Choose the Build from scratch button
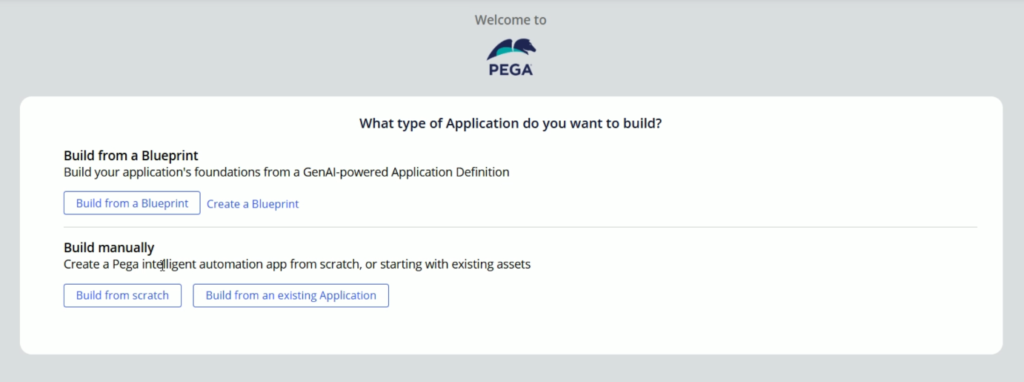Screen dimensions: 1024x382 [x=122, y=295]
